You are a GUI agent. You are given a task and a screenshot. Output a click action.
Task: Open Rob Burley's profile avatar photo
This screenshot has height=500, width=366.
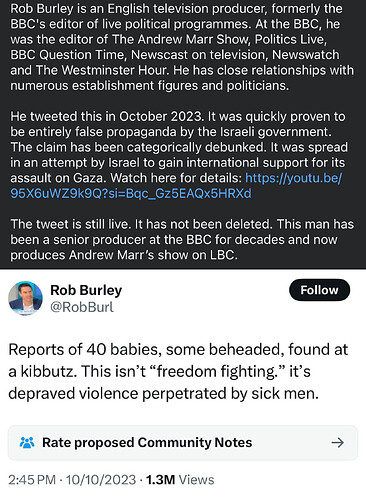[25, 298]
